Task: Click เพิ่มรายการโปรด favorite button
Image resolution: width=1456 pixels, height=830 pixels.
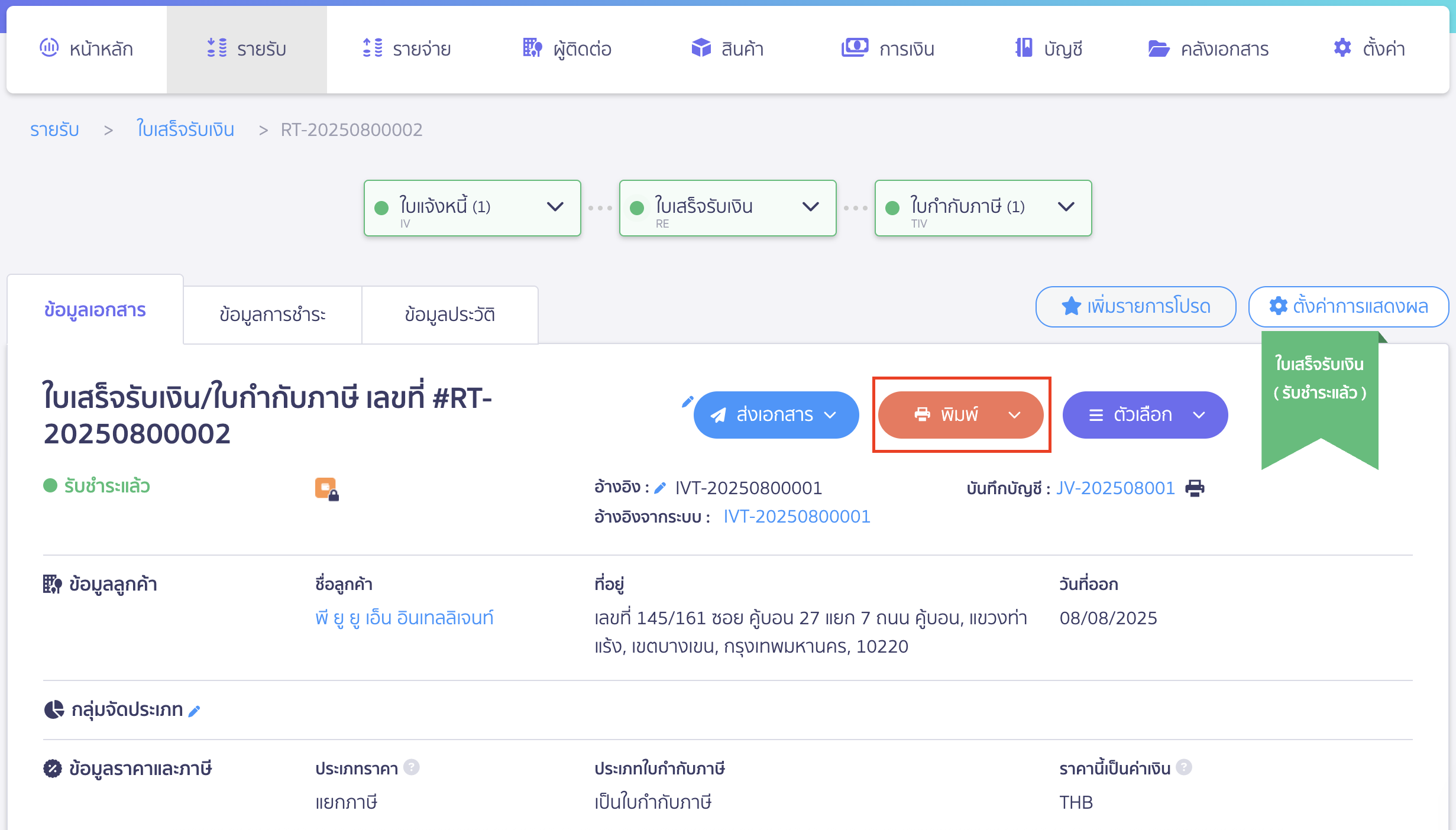Action: click(x=1135, y=306)
